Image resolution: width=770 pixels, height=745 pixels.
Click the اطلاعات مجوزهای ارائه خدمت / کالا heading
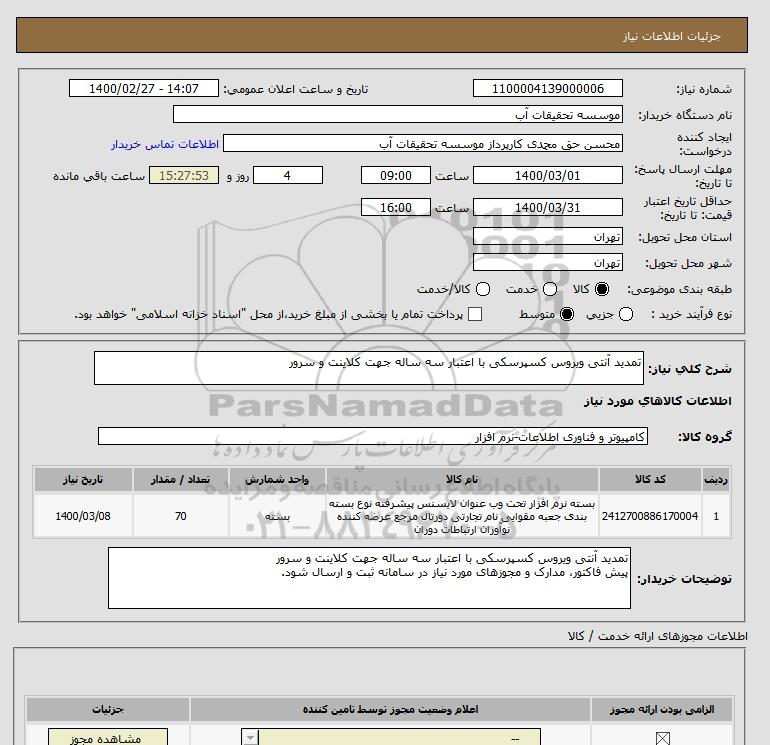(658, 636)
